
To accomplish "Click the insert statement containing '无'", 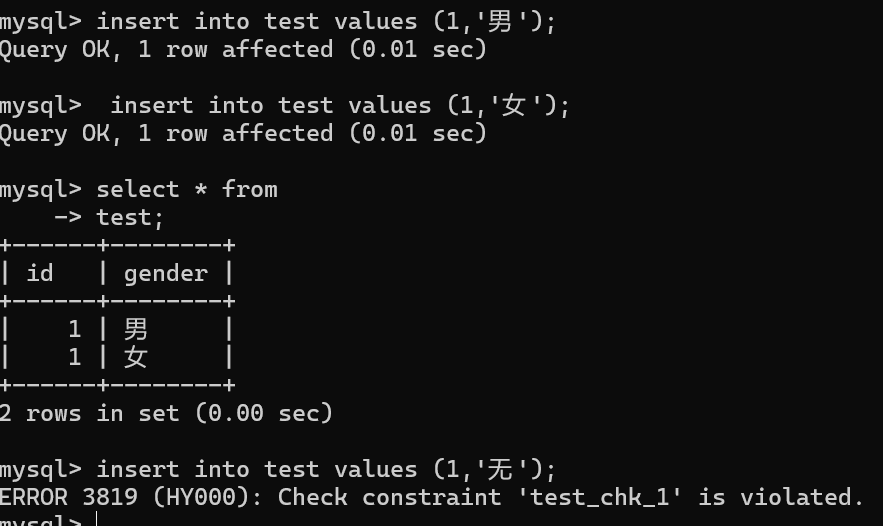I will pyautogui.click(x=326, y=469).
